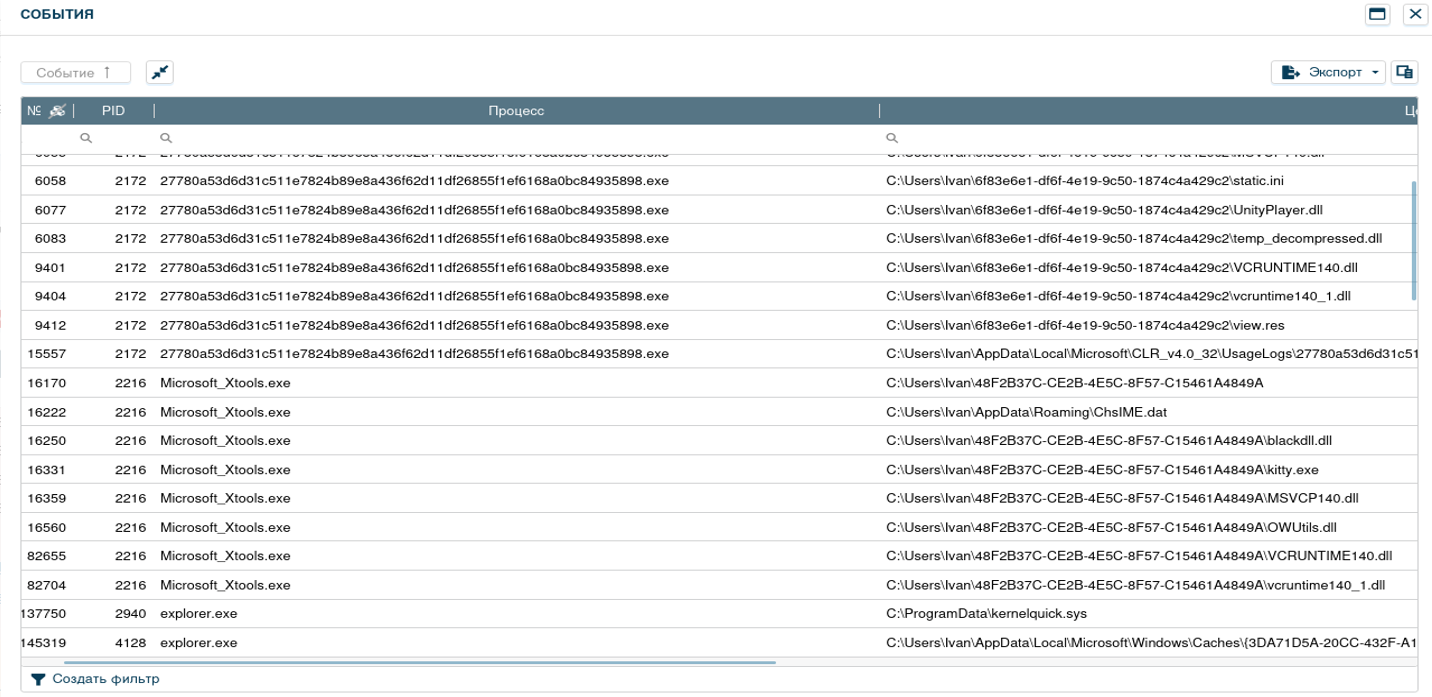Image resolution: width=1432 pixels, height=697 pixels.
Task: Select the row with kernelquick.sys path
Action: pyautogui.click(x=986, y=613)
